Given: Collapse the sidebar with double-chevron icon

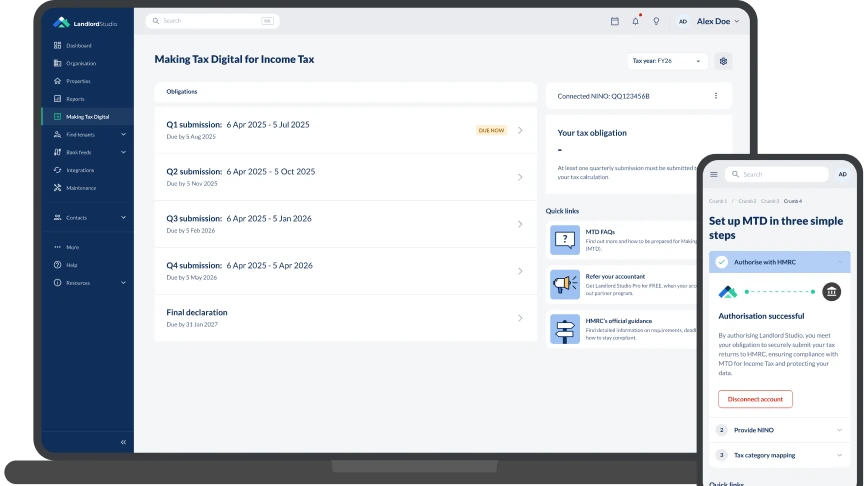Looking at the screenshot, I should point(123,442).
